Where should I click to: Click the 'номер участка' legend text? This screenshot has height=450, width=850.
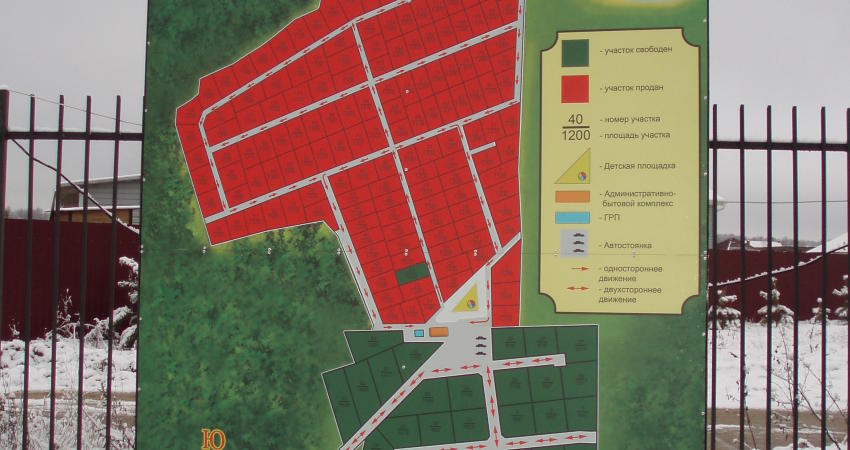[x=631, y=119]
